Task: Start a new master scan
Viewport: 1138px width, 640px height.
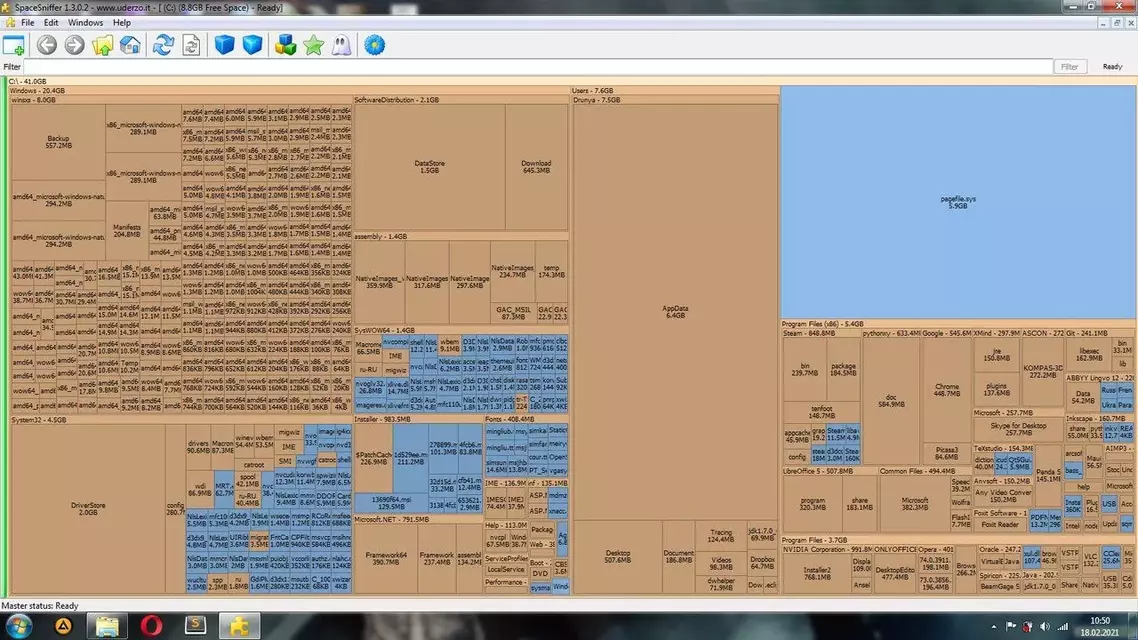Action: pyautogui.click(x=163, y=45)
